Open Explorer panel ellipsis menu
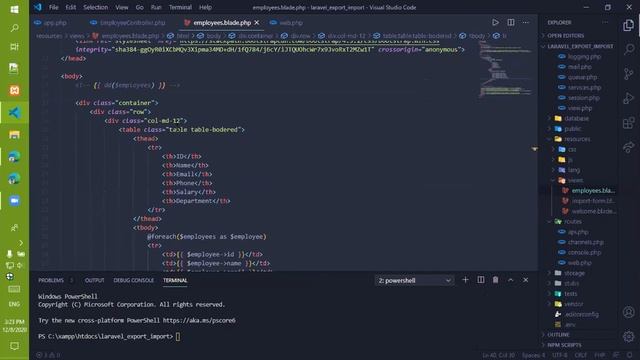This screenshot has width=640, height=360. pyautogui.click(x=605, y=22)
